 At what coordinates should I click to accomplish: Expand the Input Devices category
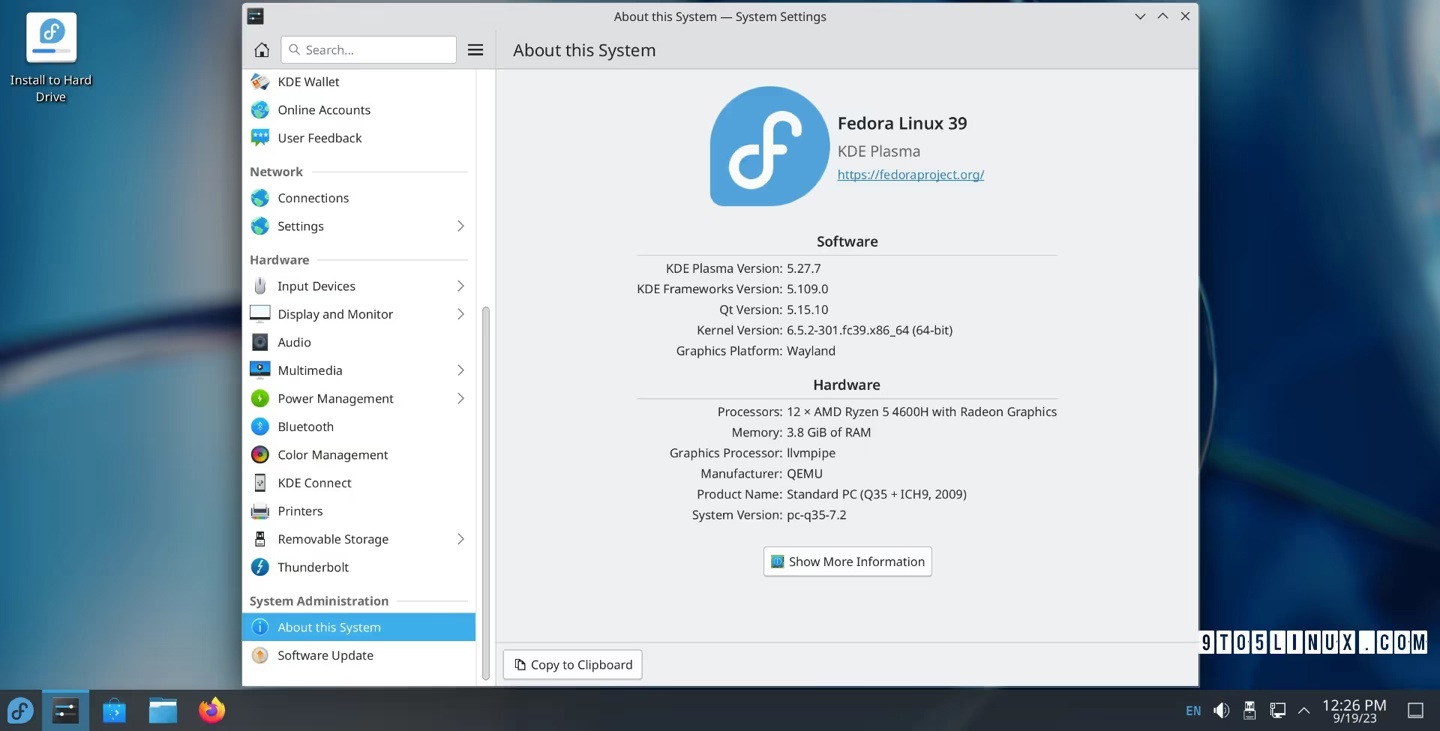pyautogui.click(x=460, y=286)
